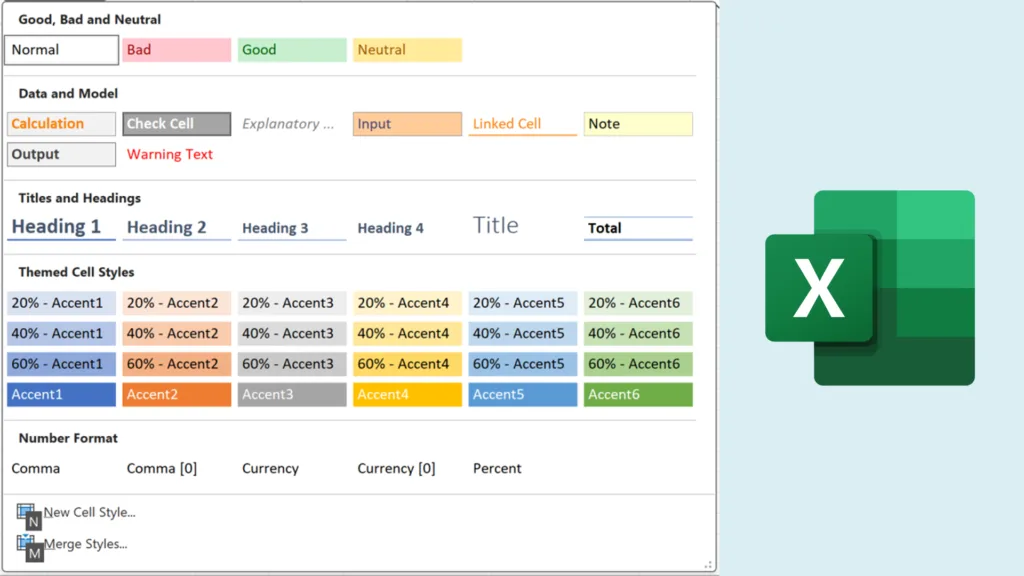
Task: Apply the Bad cell style
Action: pos(176,50)
